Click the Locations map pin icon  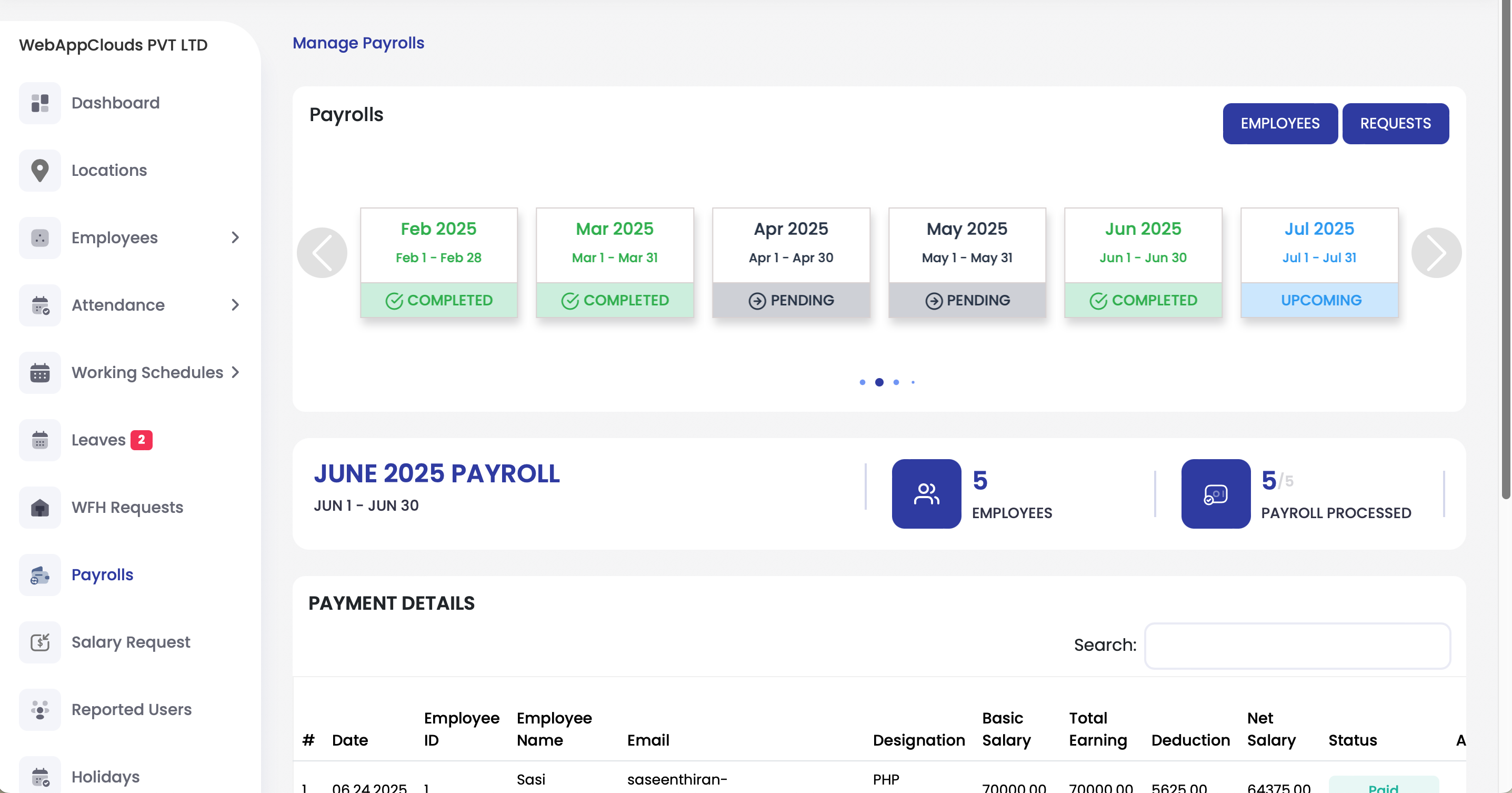coord(39,170)
